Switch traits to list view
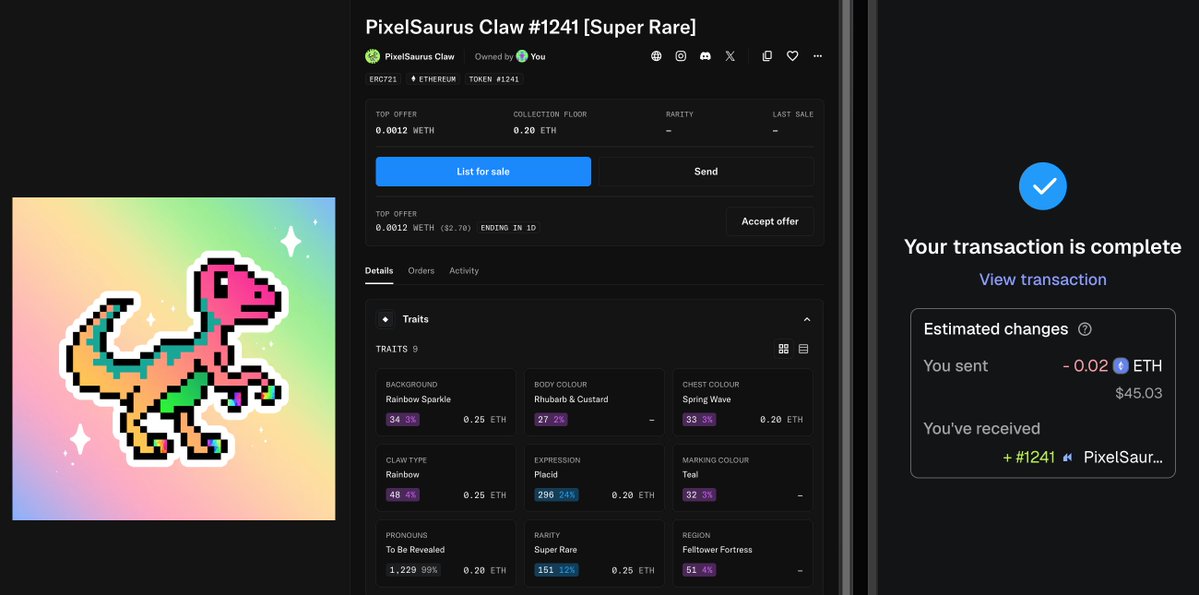The height and width of the screenshot is (595, 1199). coord(803,349)
